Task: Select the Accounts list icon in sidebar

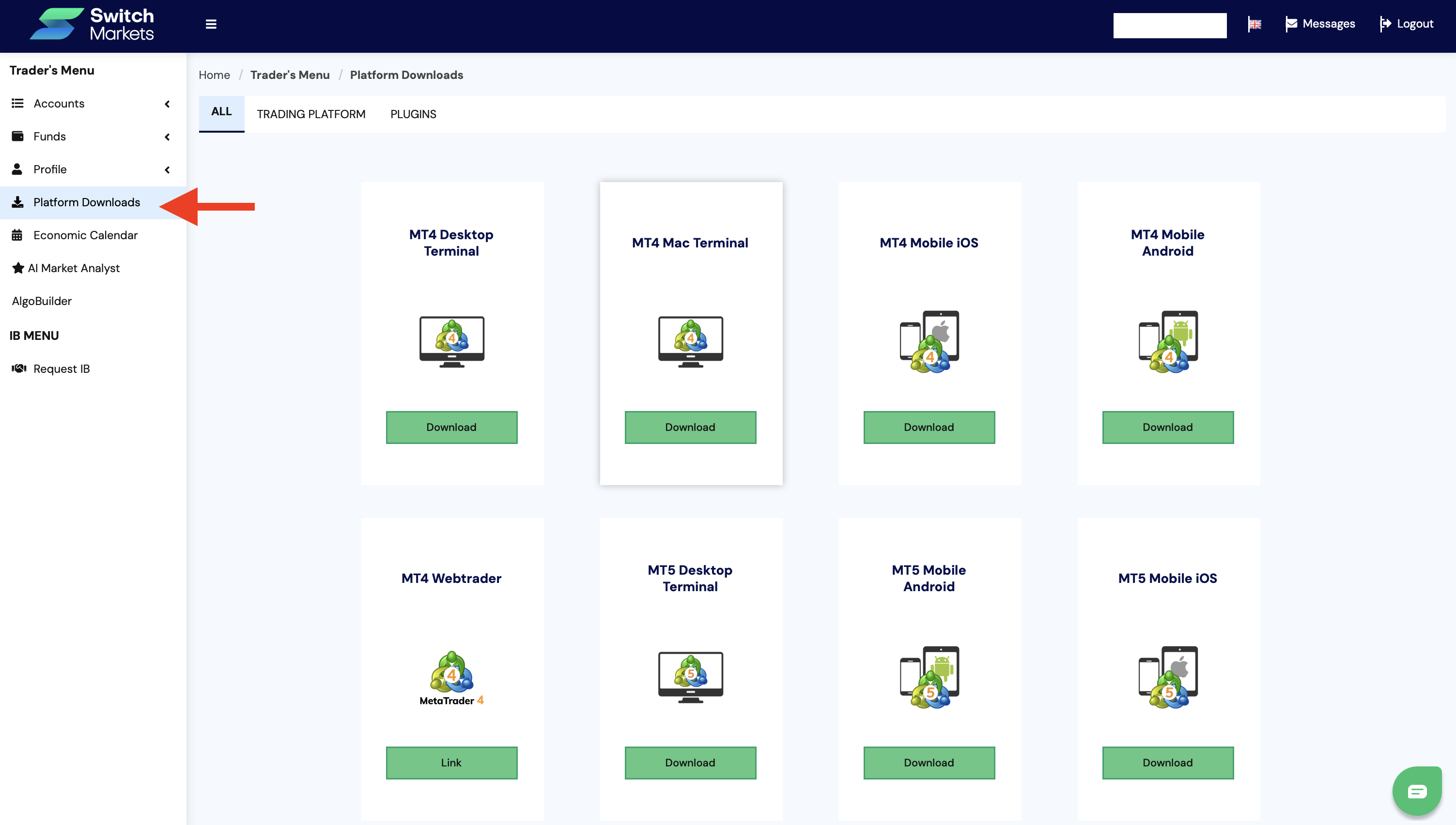Action: pos(17,103)
